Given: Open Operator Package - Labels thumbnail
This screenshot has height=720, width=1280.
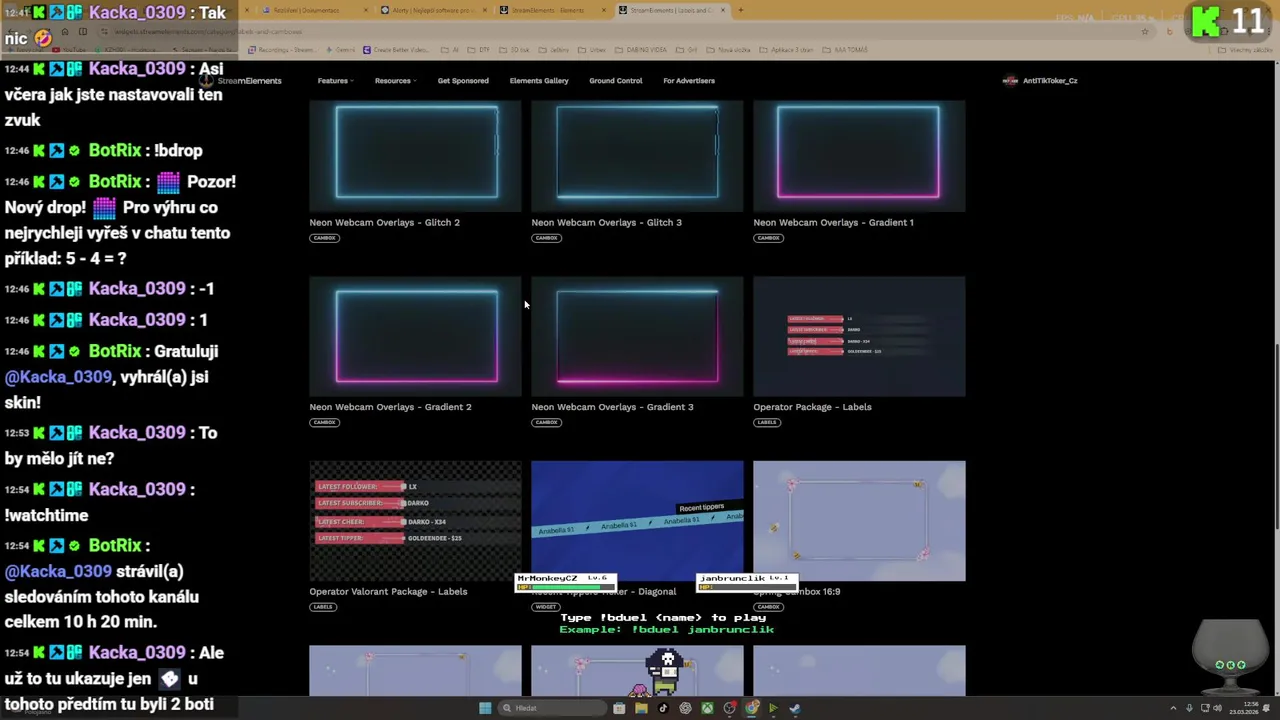Looking at the screenshot, I should pos(859,337).
